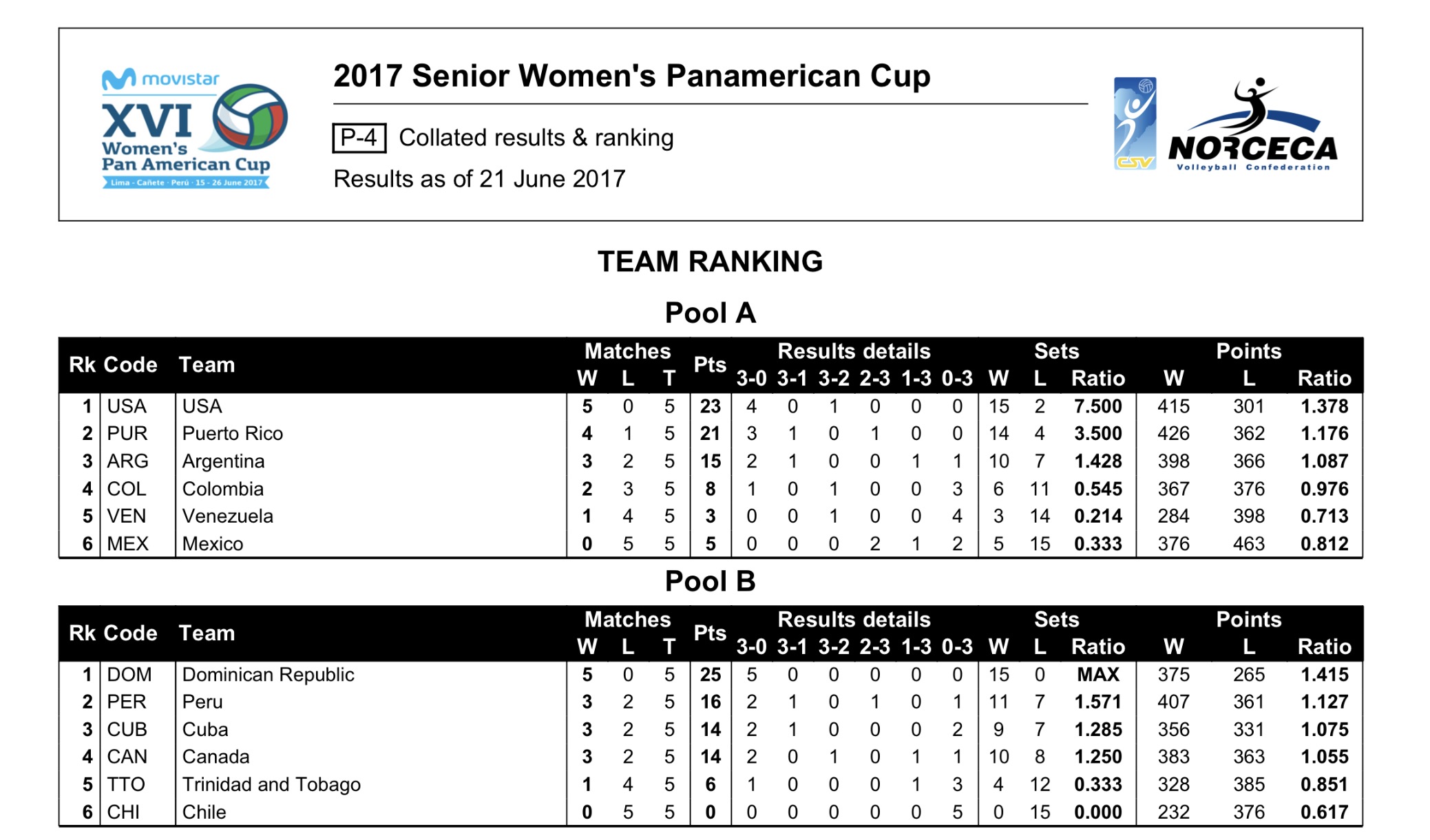Viewport: 1430px width, 840px height.
Task: Click the Pool A Results details header
Action: tap(854, 351)
